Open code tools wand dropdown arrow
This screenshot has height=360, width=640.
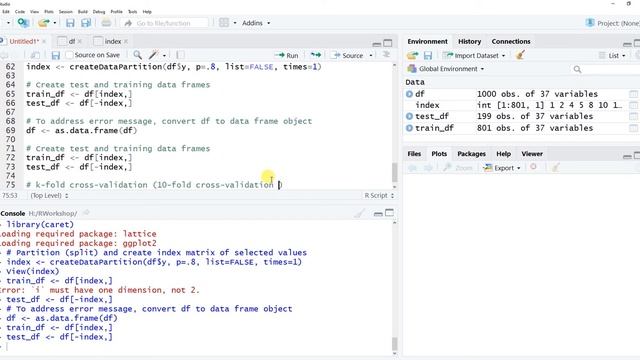(164, 55)
